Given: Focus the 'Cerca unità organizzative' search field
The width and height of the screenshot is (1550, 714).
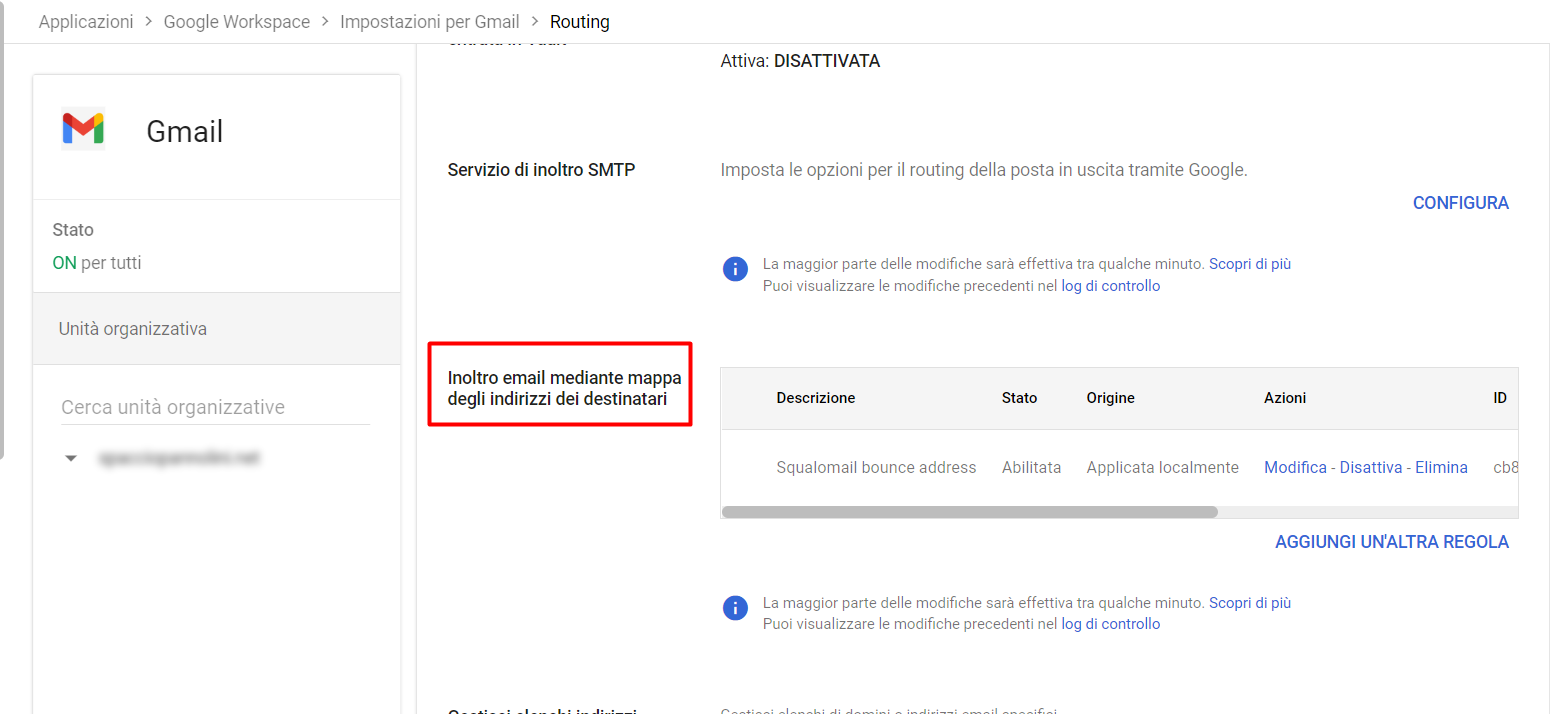Looking at the screenshot, I should (x=215, y=407).
